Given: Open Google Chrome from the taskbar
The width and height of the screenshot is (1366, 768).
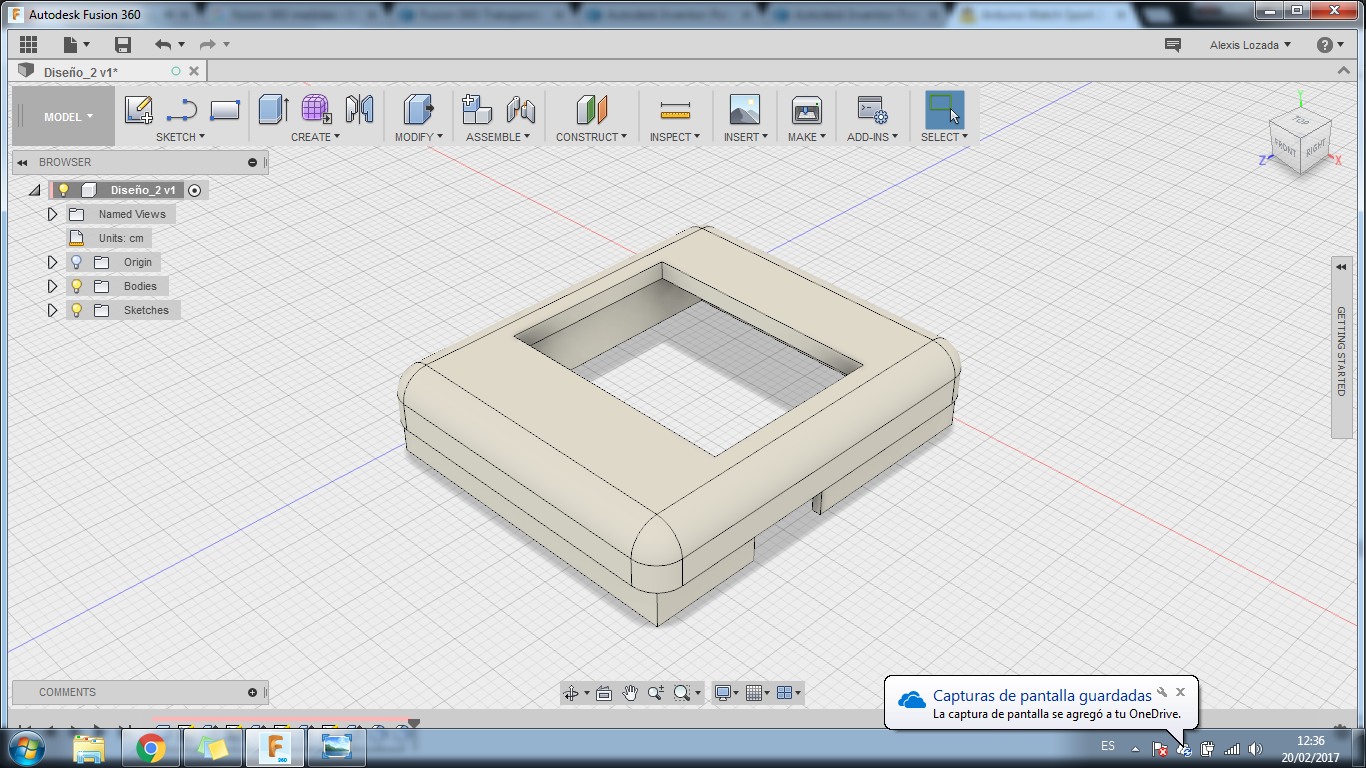Looking at the screenshot, I should [151, 747].
